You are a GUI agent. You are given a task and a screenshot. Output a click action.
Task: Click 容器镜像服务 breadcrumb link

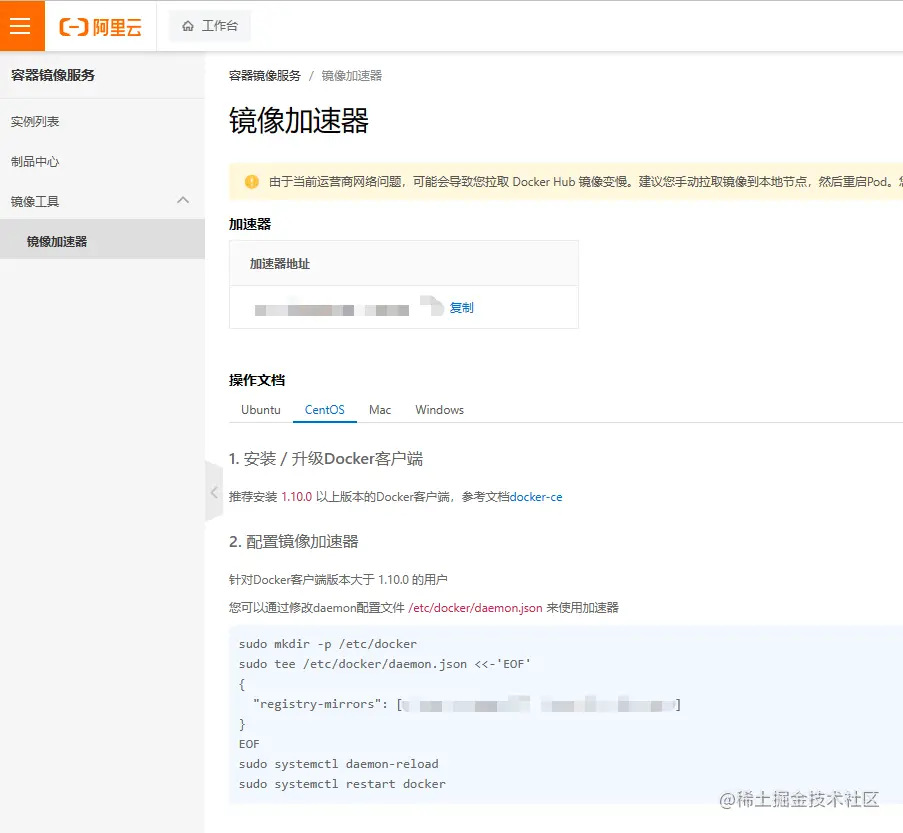pyautogui.click(x=265, y=76)
